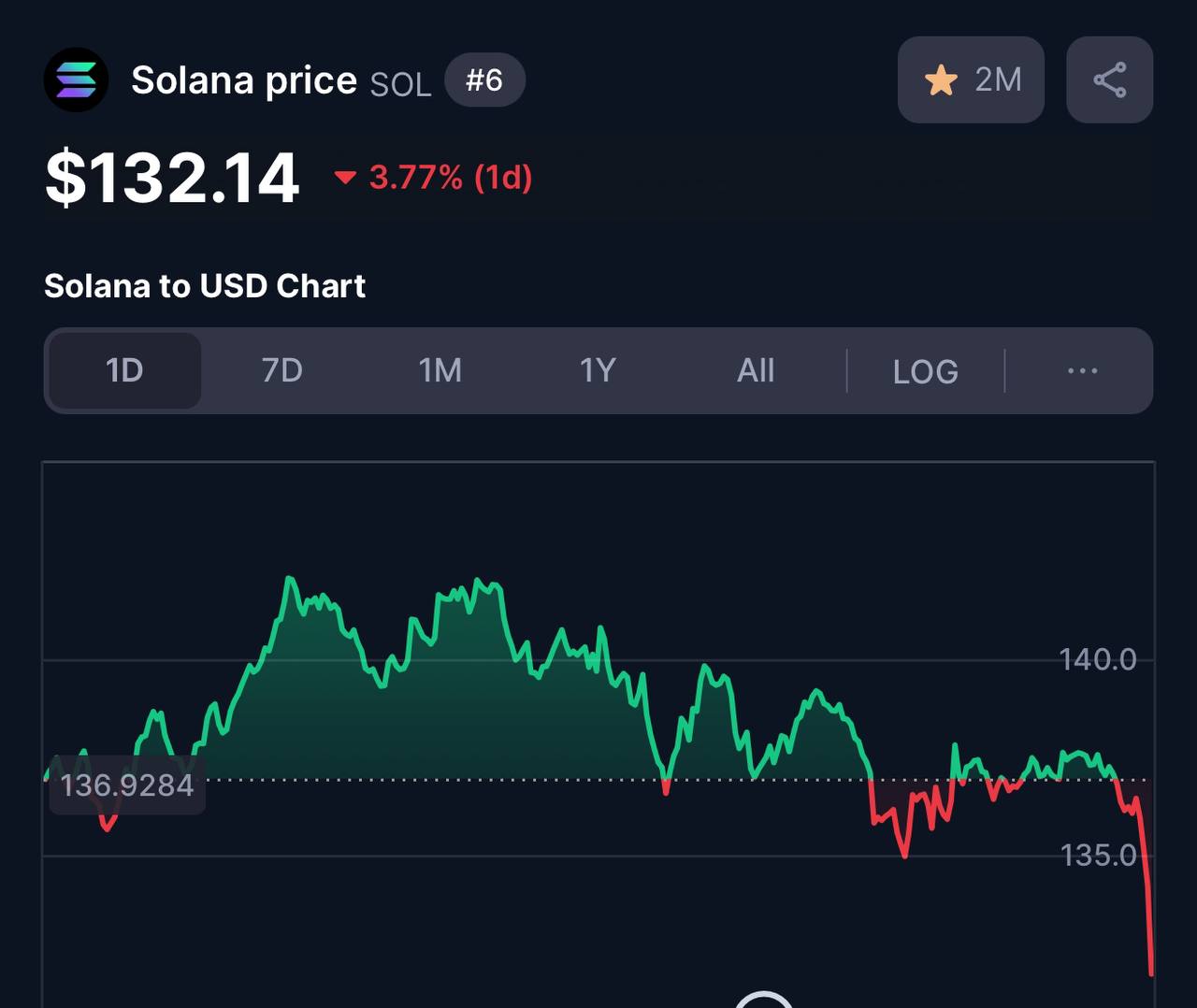1197x1008 pixels.
Task: Click the Solana logo icon
Action: point(76,80)
